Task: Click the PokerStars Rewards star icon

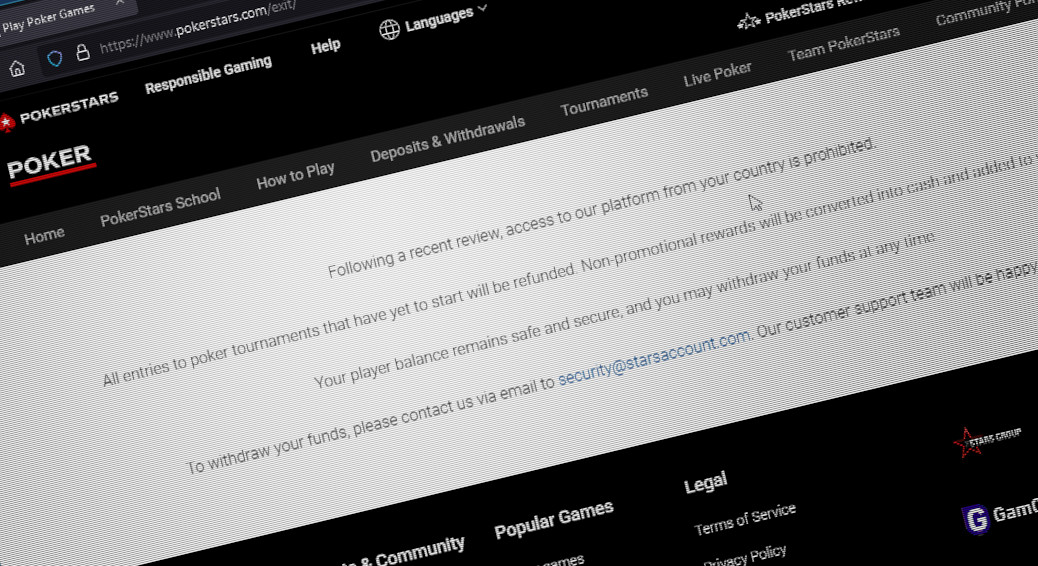Action: pos(748,21)
